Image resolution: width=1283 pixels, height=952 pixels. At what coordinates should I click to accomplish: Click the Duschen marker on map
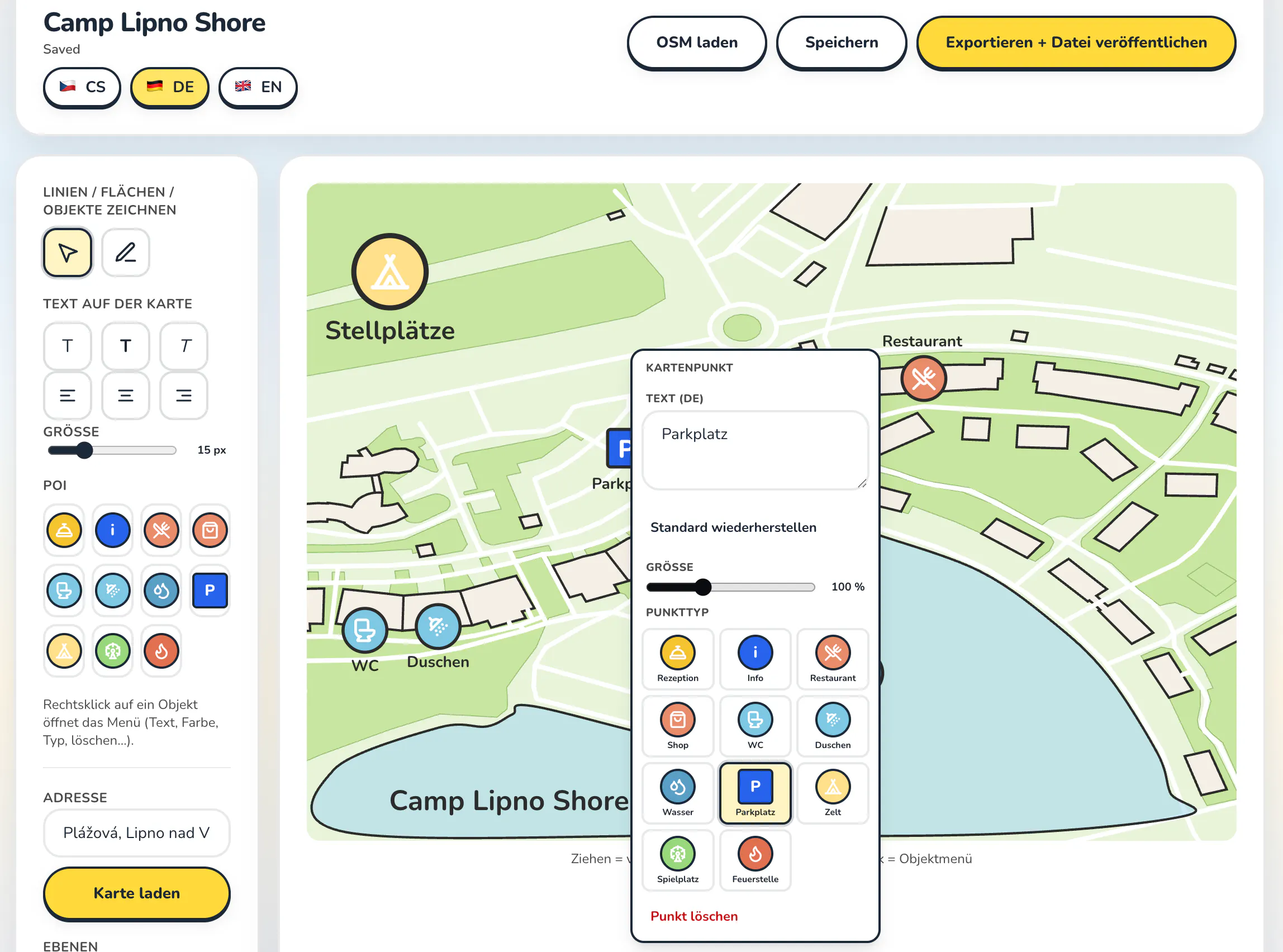pos(438,626)
